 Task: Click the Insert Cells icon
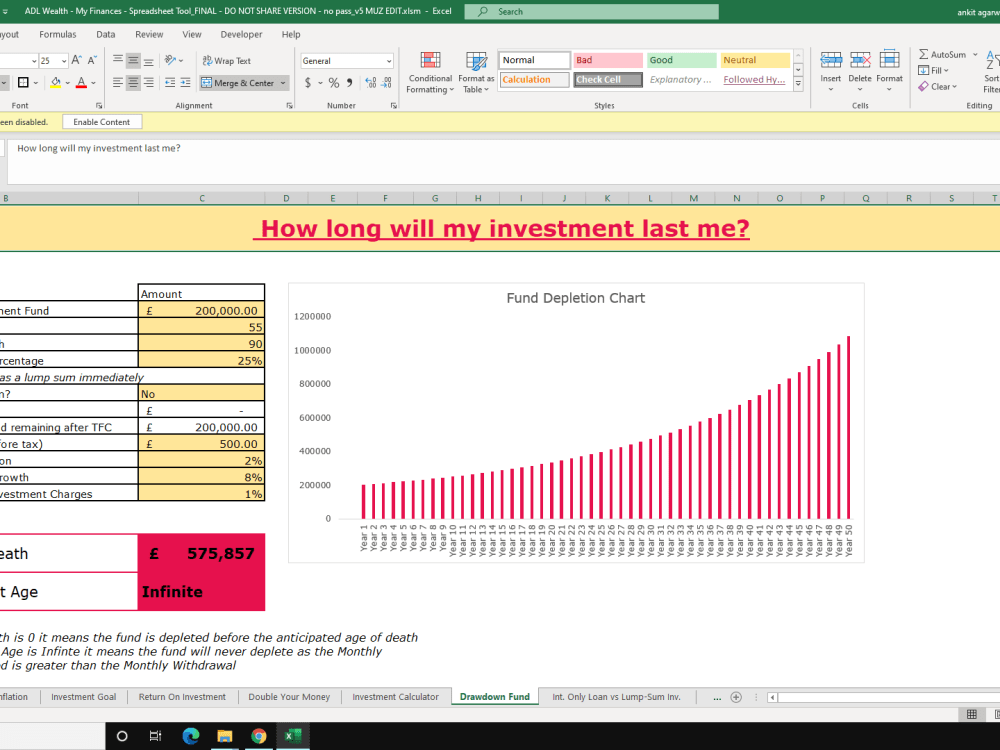pos(831,62)
